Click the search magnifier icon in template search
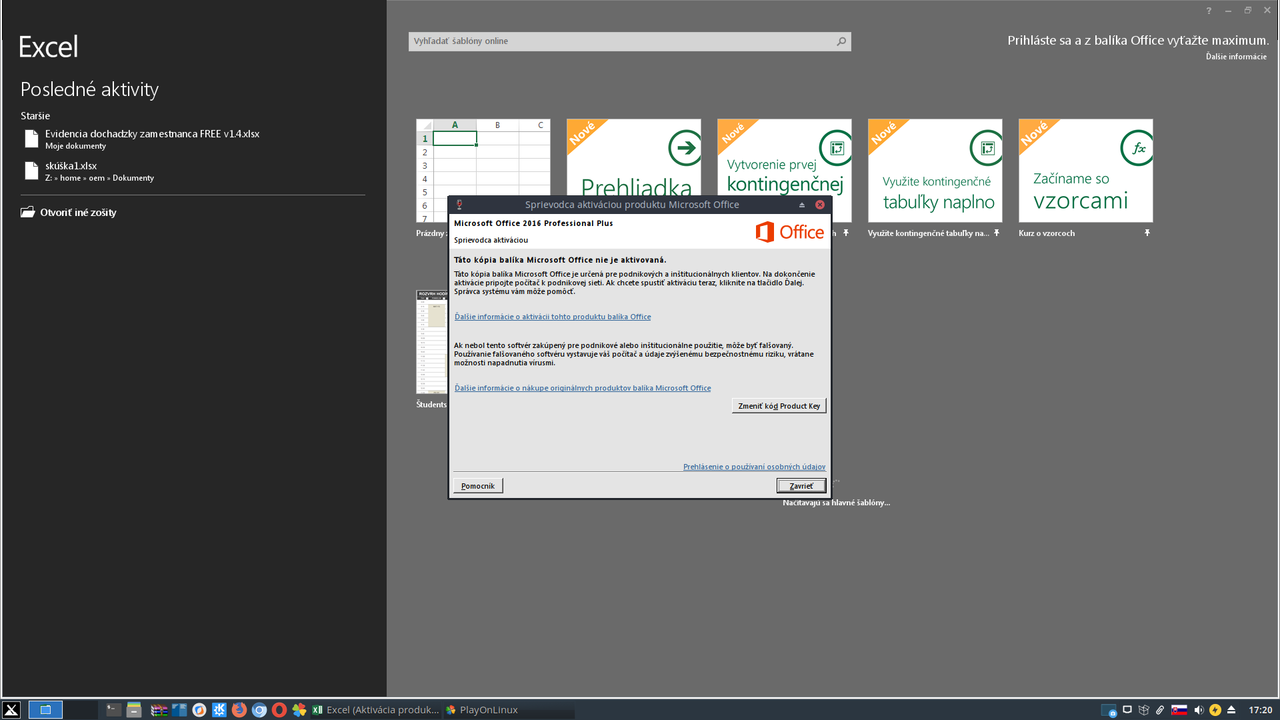 point(842,41)
